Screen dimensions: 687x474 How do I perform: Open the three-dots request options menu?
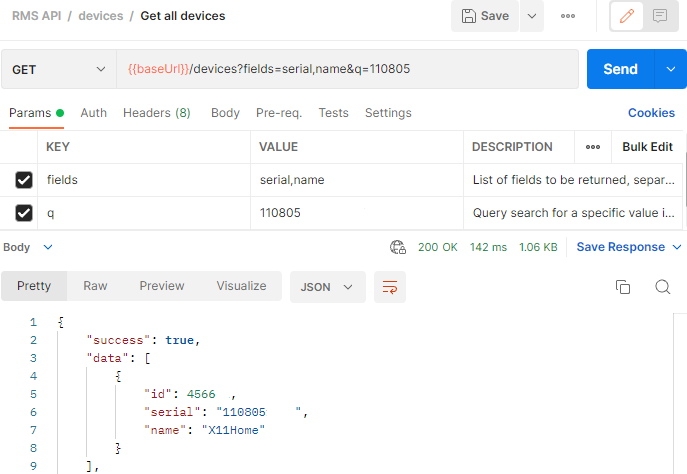point(568,16)
